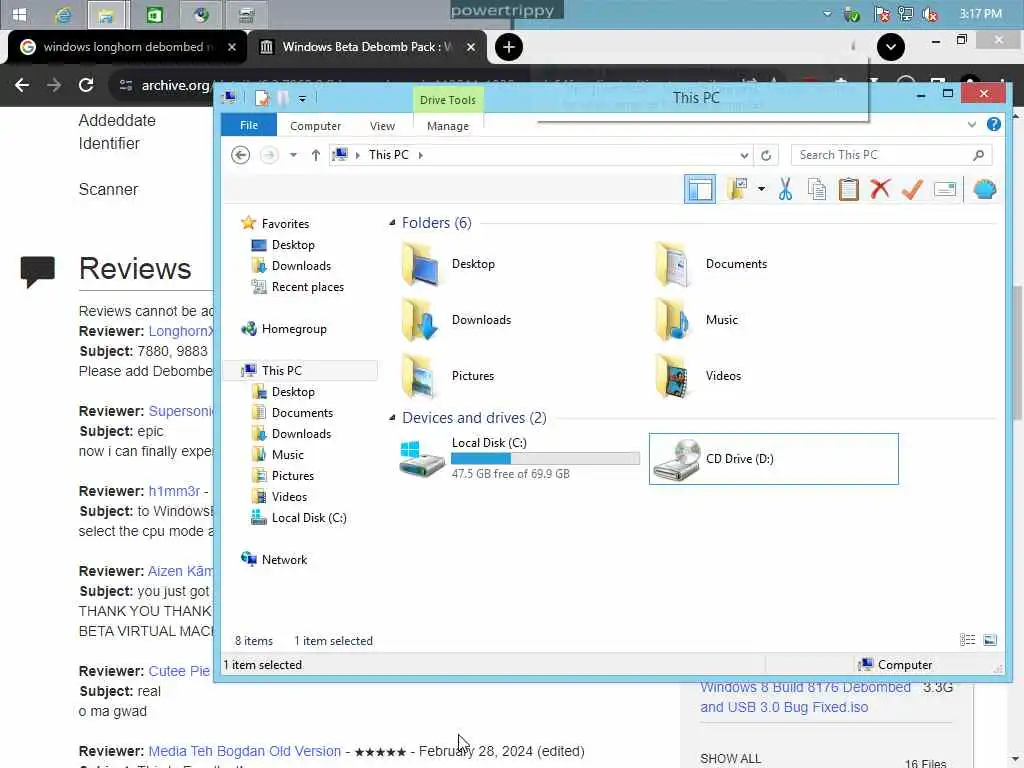Select the Documents folder icon
The image size is (1024, 768).
[x=675, y=264]
